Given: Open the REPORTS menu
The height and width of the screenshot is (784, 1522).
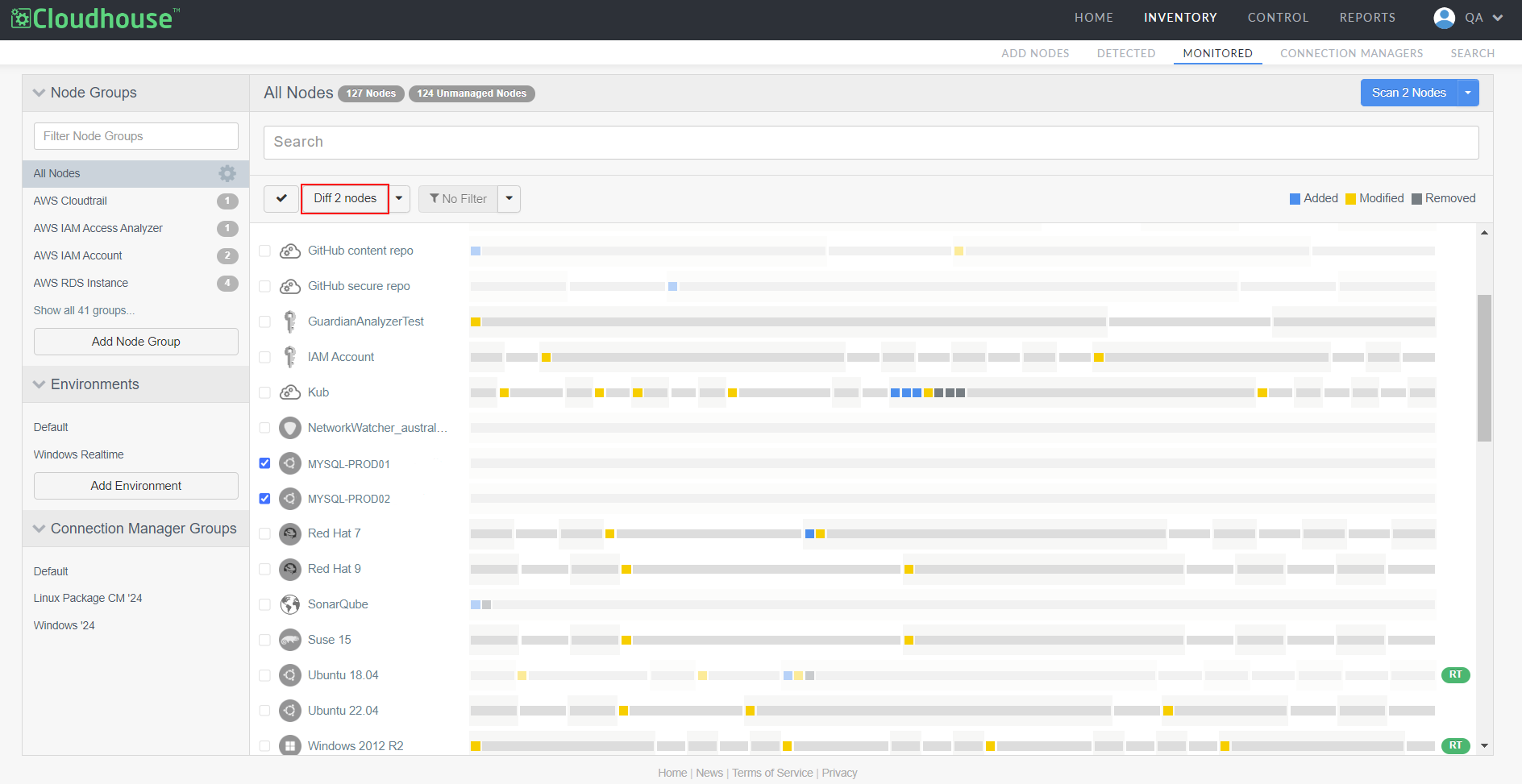Looking at the screenshot, I should point(1367,18).
